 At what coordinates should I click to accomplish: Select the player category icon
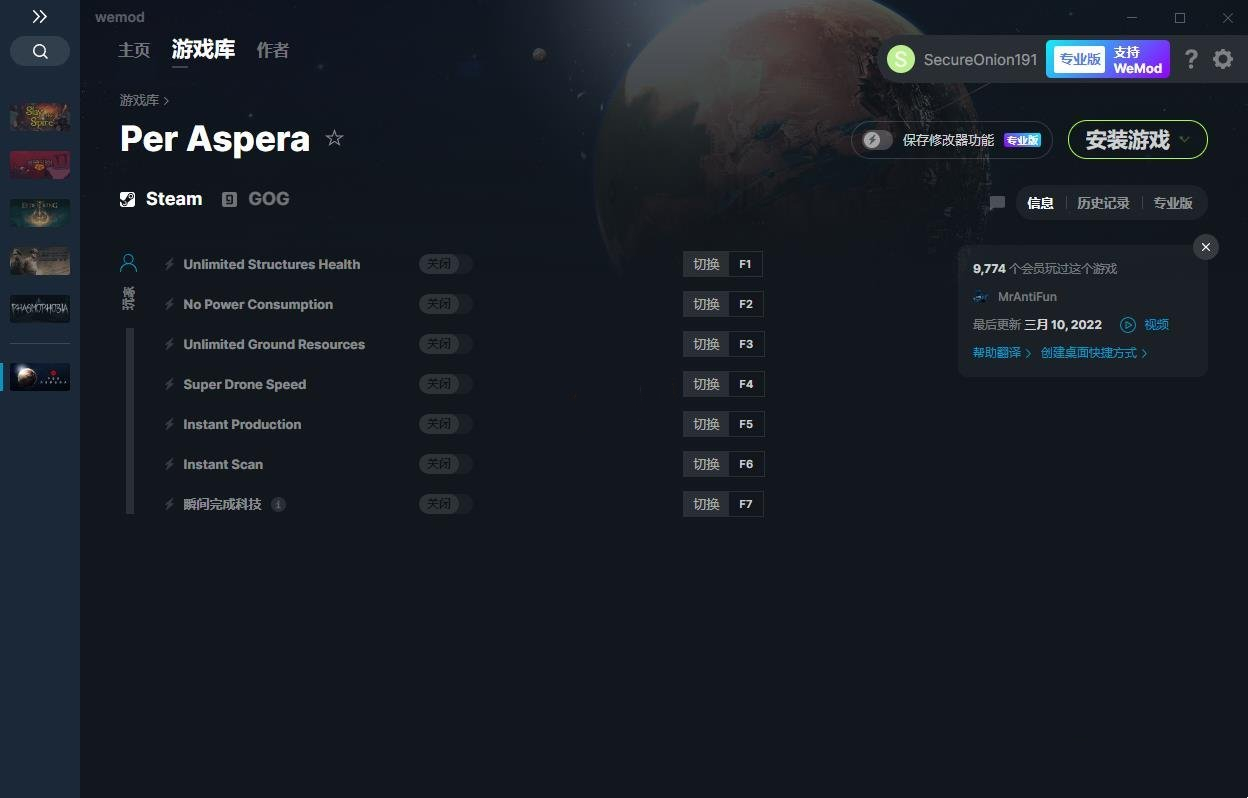tap(128, 263)
